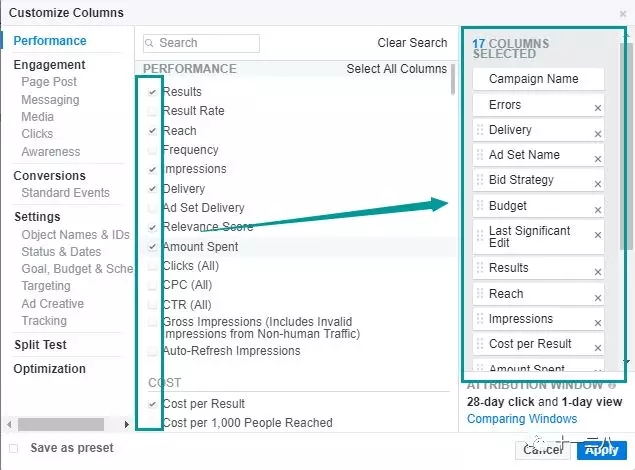The width and height of the screenshot is (635, 470).
Task: Click X next to Ad Set Name
Action: (x=598, y=159)
